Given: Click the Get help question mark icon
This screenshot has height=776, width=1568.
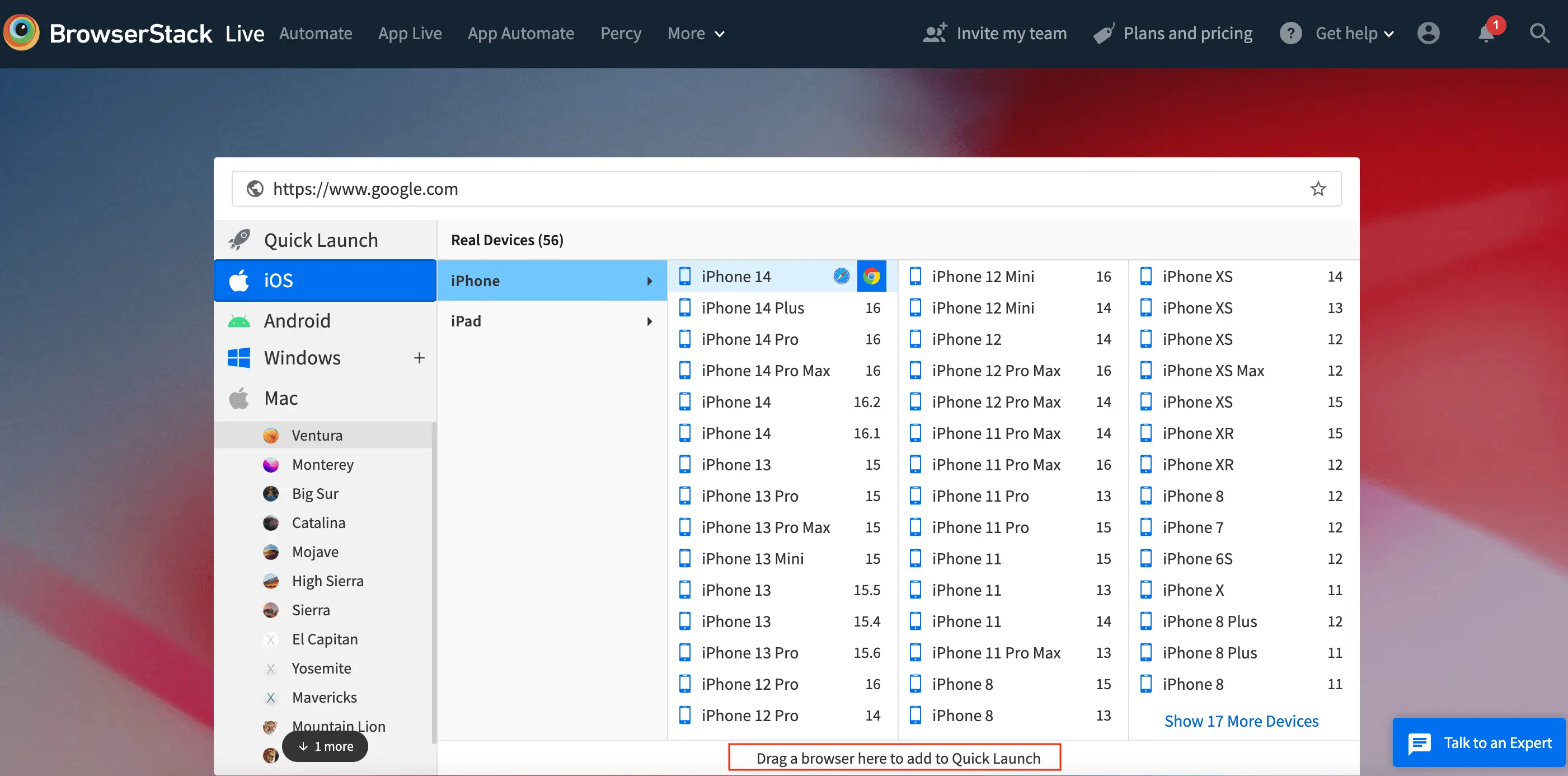Looking at the screenshot, I should [x=1290, y=33].
